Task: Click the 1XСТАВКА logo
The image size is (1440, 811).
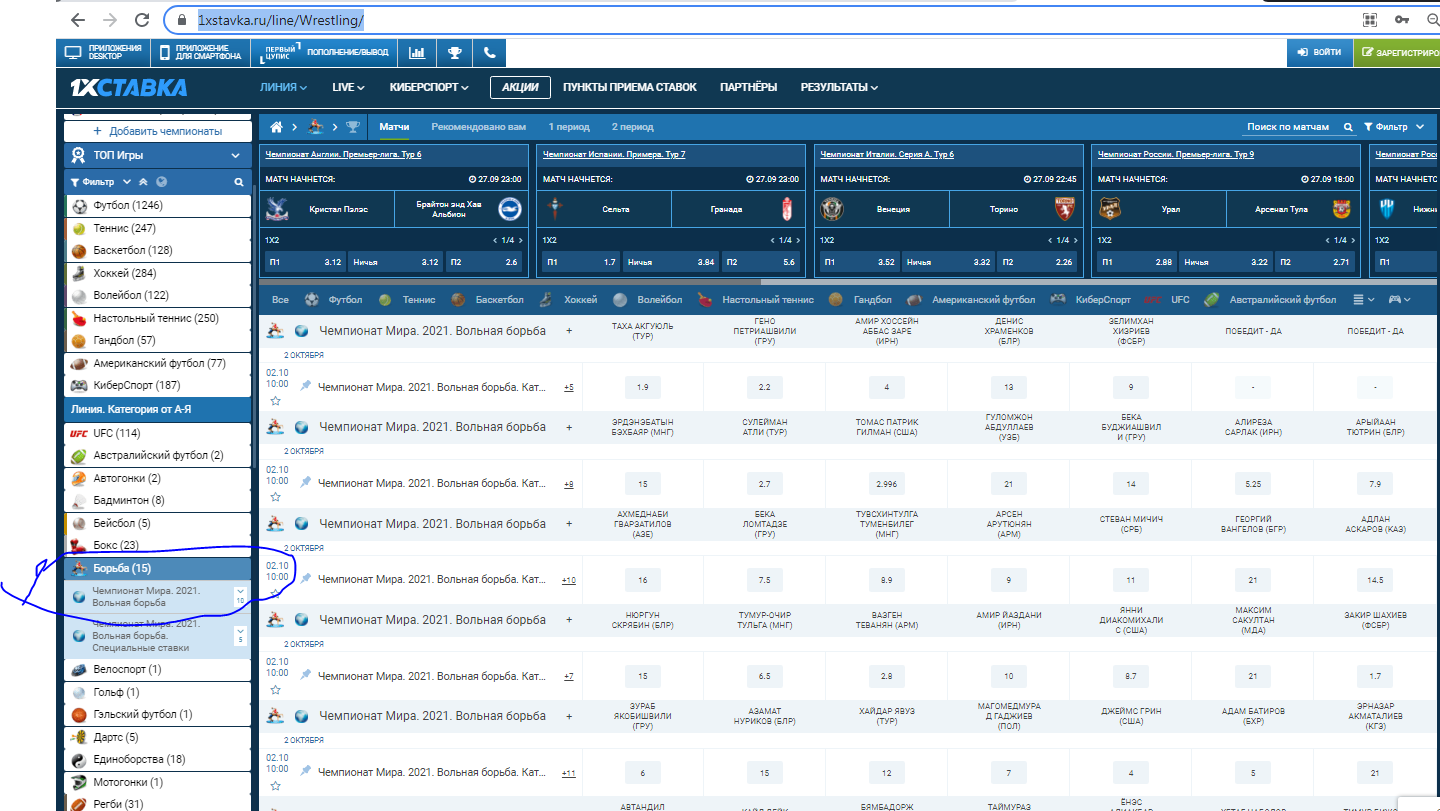Action: (x=128, y=87)
